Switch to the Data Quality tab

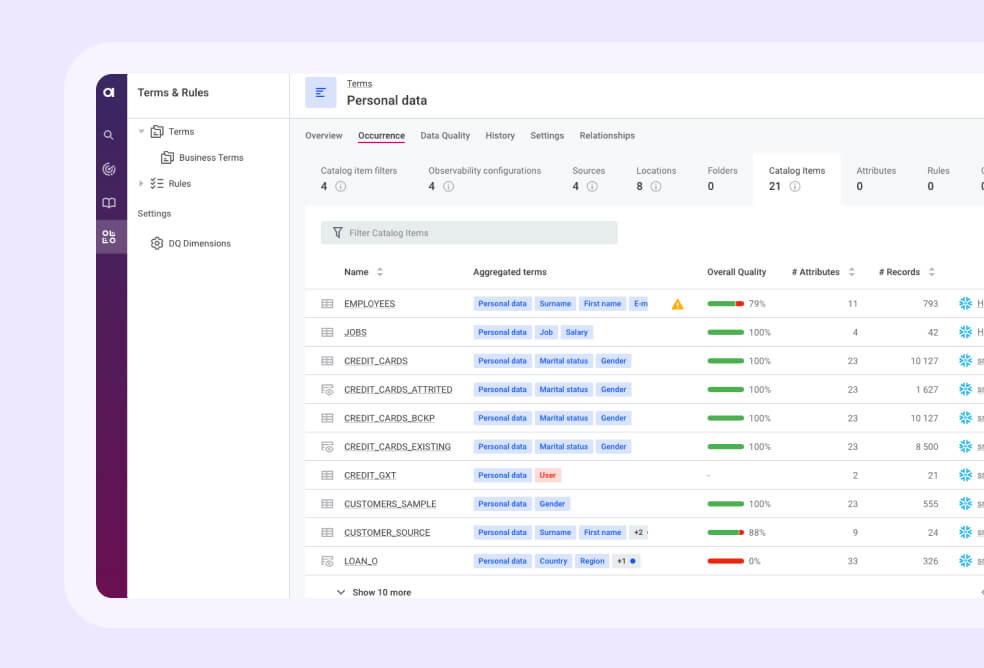pyautogui.click(x=445, y=136)
